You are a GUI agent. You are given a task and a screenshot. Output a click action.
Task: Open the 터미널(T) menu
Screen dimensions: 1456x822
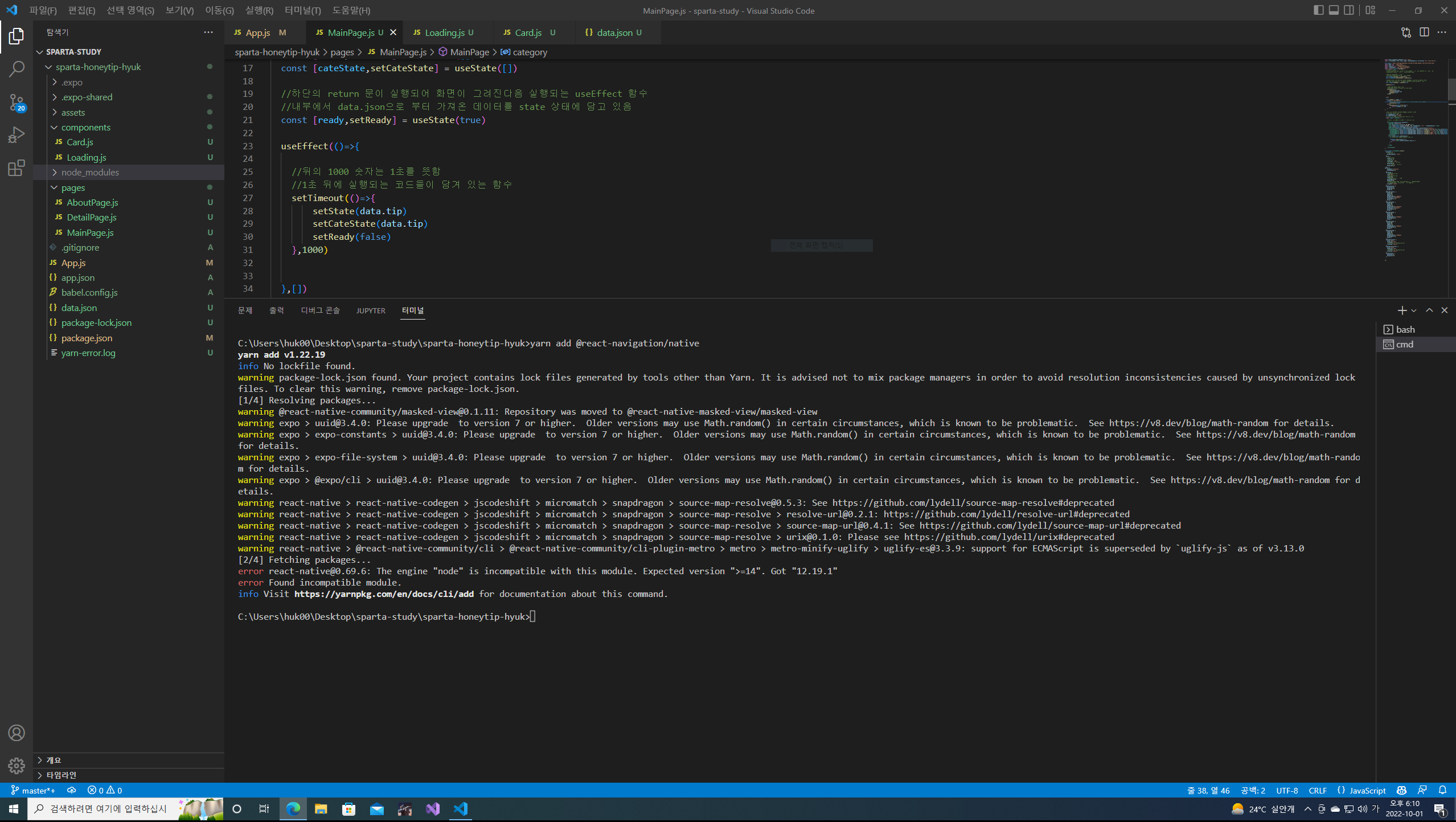pyautogui.click(x=303, y=10)
